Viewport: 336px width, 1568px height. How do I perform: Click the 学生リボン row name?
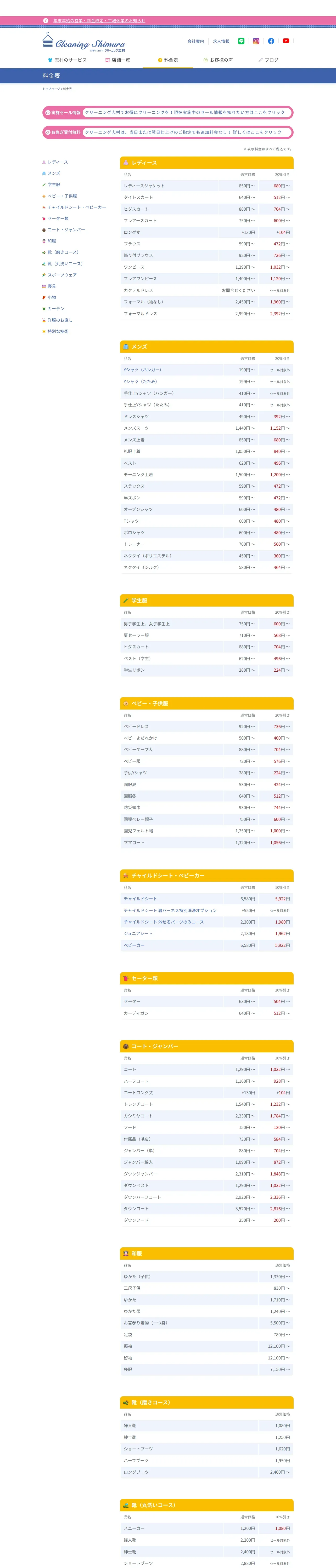click(x=134, y=670)
